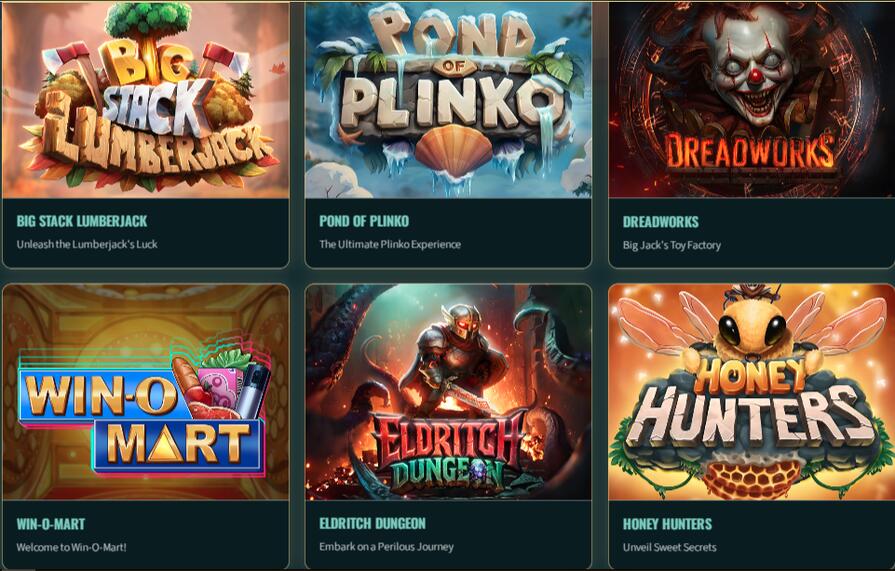Screen dimensions: 895x571
Task: Open the Eldritch Dungeon knight artwork
Action: coord(448,392)
